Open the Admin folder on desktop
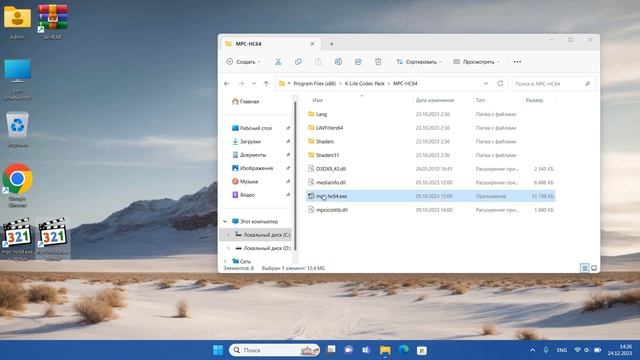Viewport: 640px width, 360px height. (17, 21)
